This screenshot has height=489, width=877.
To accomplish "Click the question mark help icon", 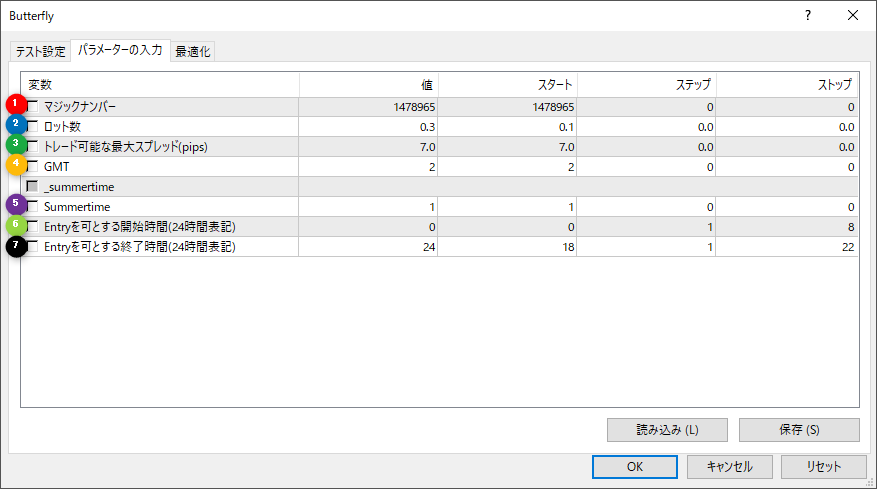I will (x=808, y=15).
